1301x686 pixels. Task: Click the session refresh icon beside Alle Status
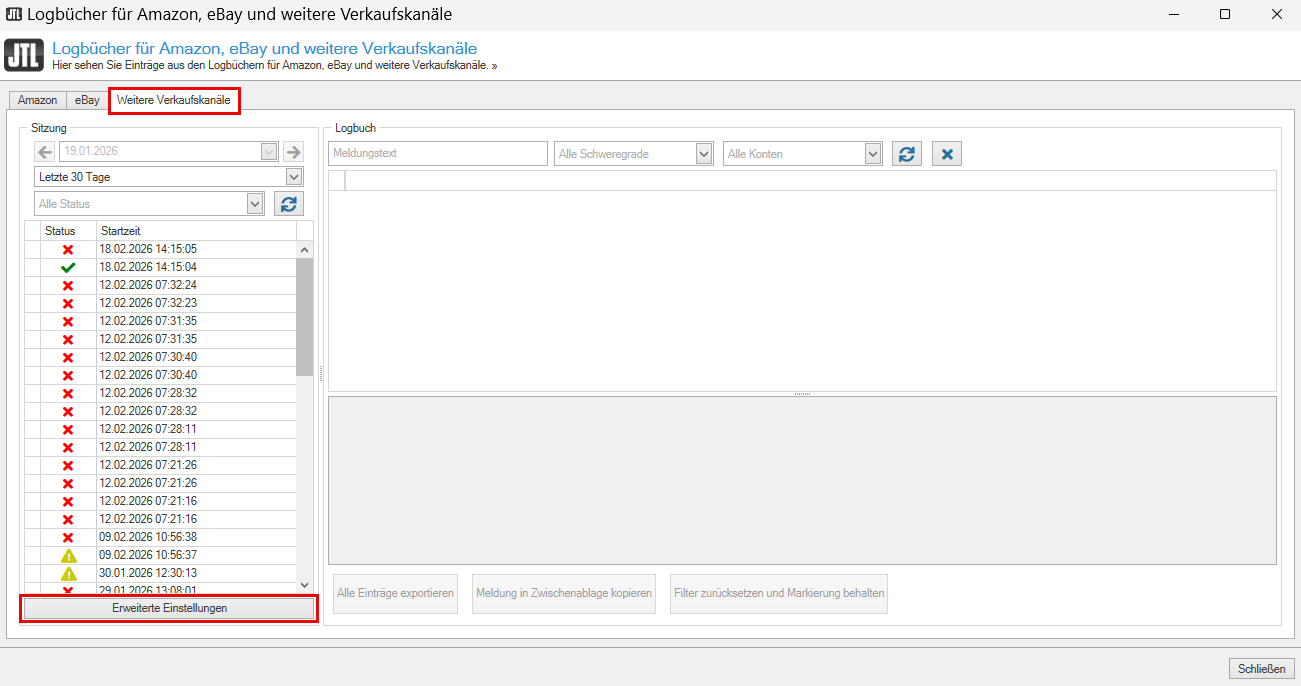pyautogui.click(x=289, y=204)
